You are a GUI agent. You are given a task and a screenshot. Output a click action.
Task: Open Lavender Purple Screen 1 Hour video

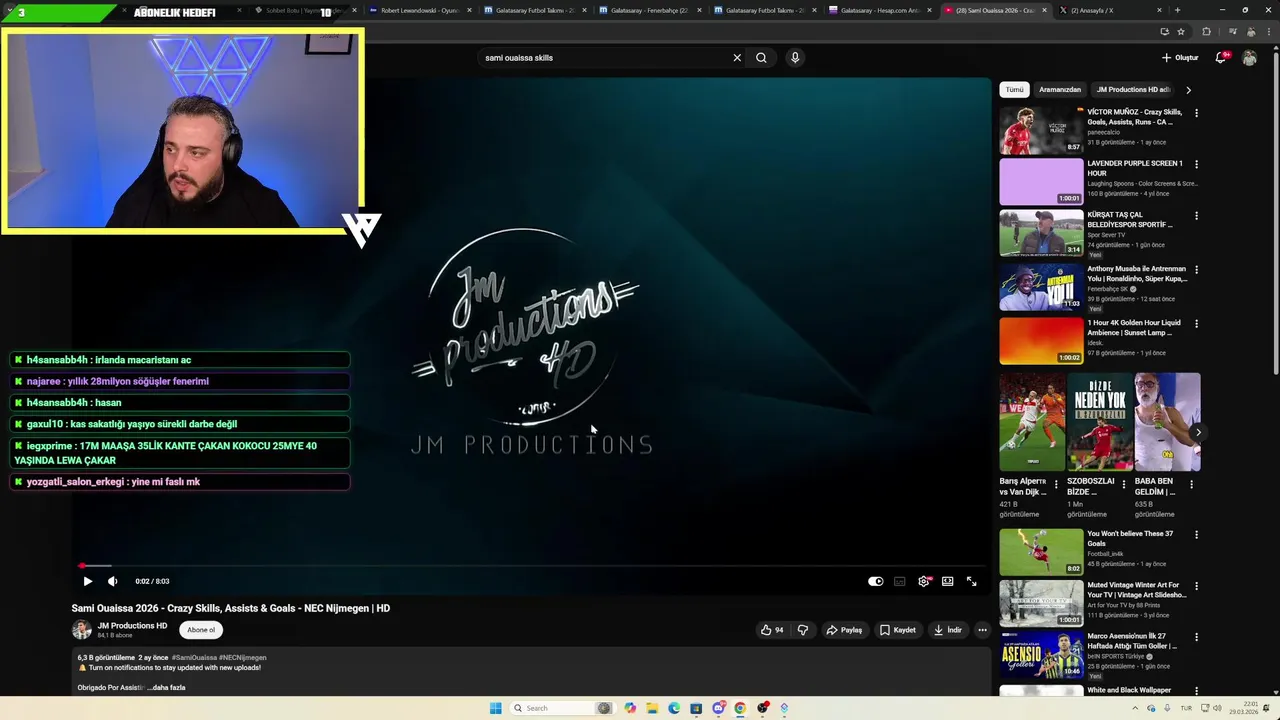[x=1041, y=182]
